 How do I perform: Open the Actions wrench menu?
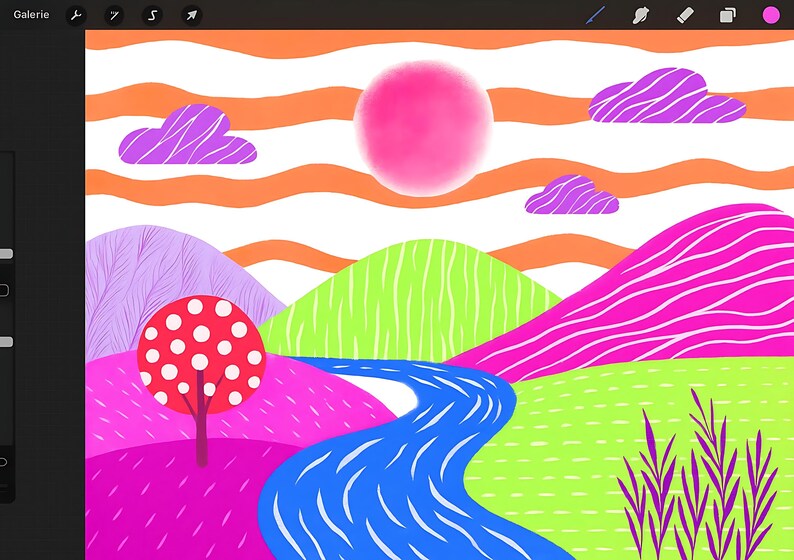76,15
